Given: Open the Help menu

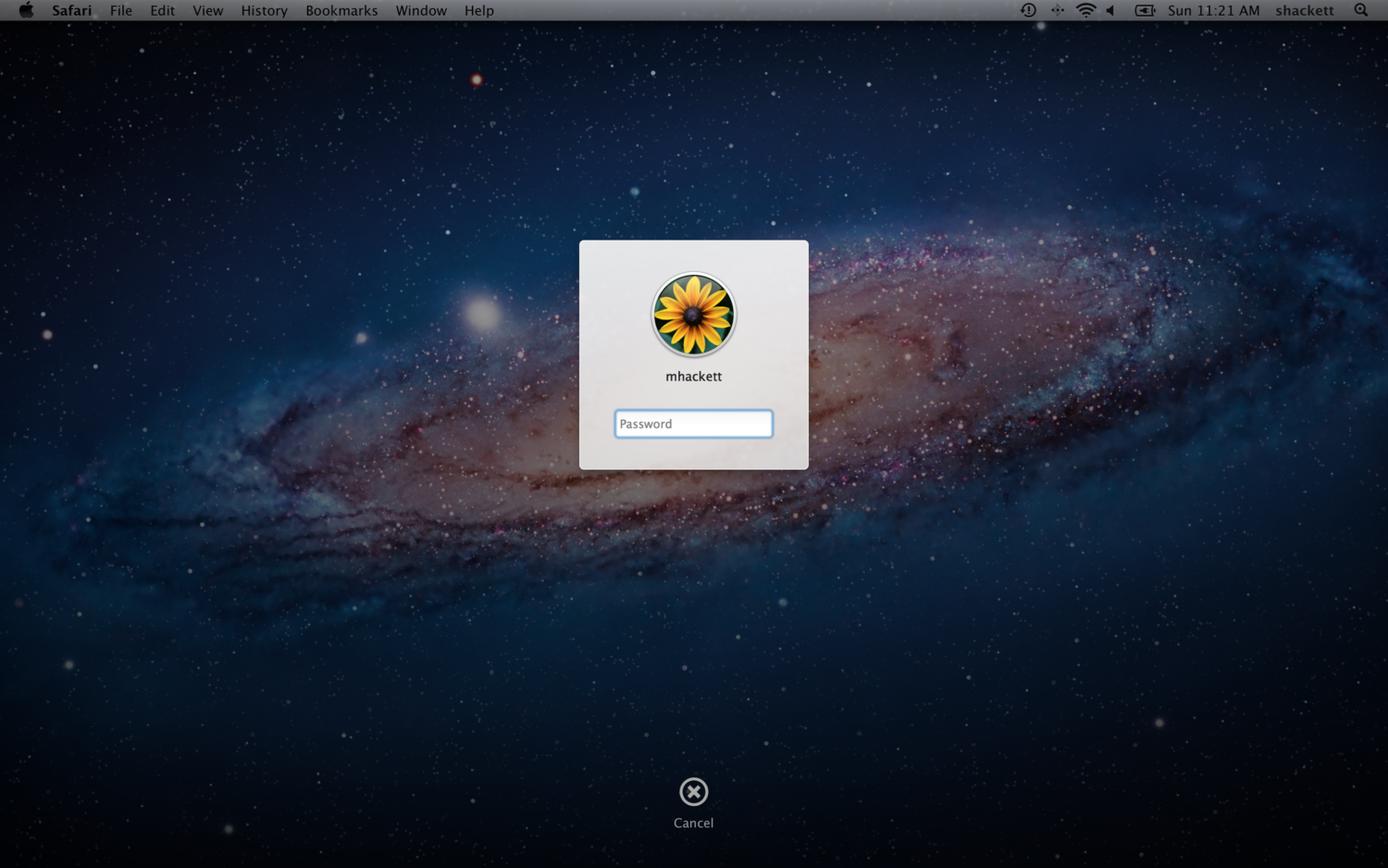Looking at the screenshot, I should [x=478, y=10].
